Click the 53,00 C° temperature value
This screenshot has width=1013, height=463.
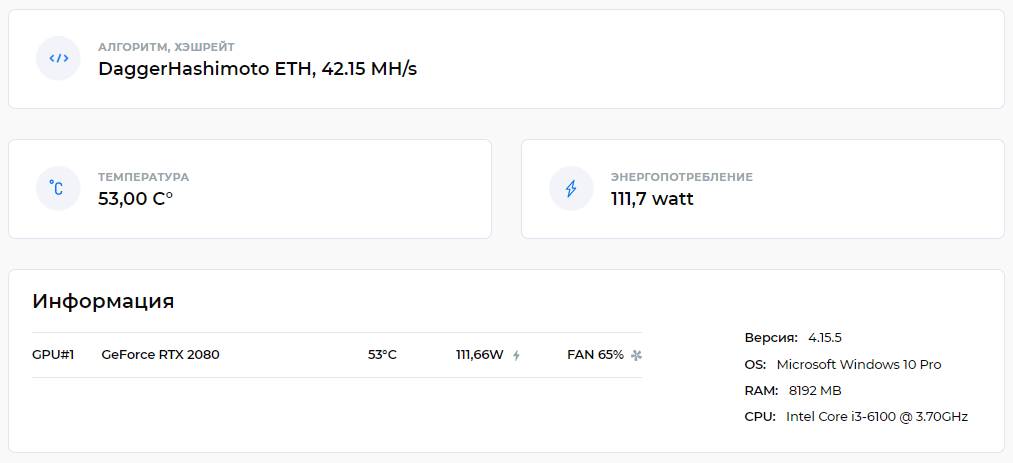pyautogui.click(x=136, y=198)
